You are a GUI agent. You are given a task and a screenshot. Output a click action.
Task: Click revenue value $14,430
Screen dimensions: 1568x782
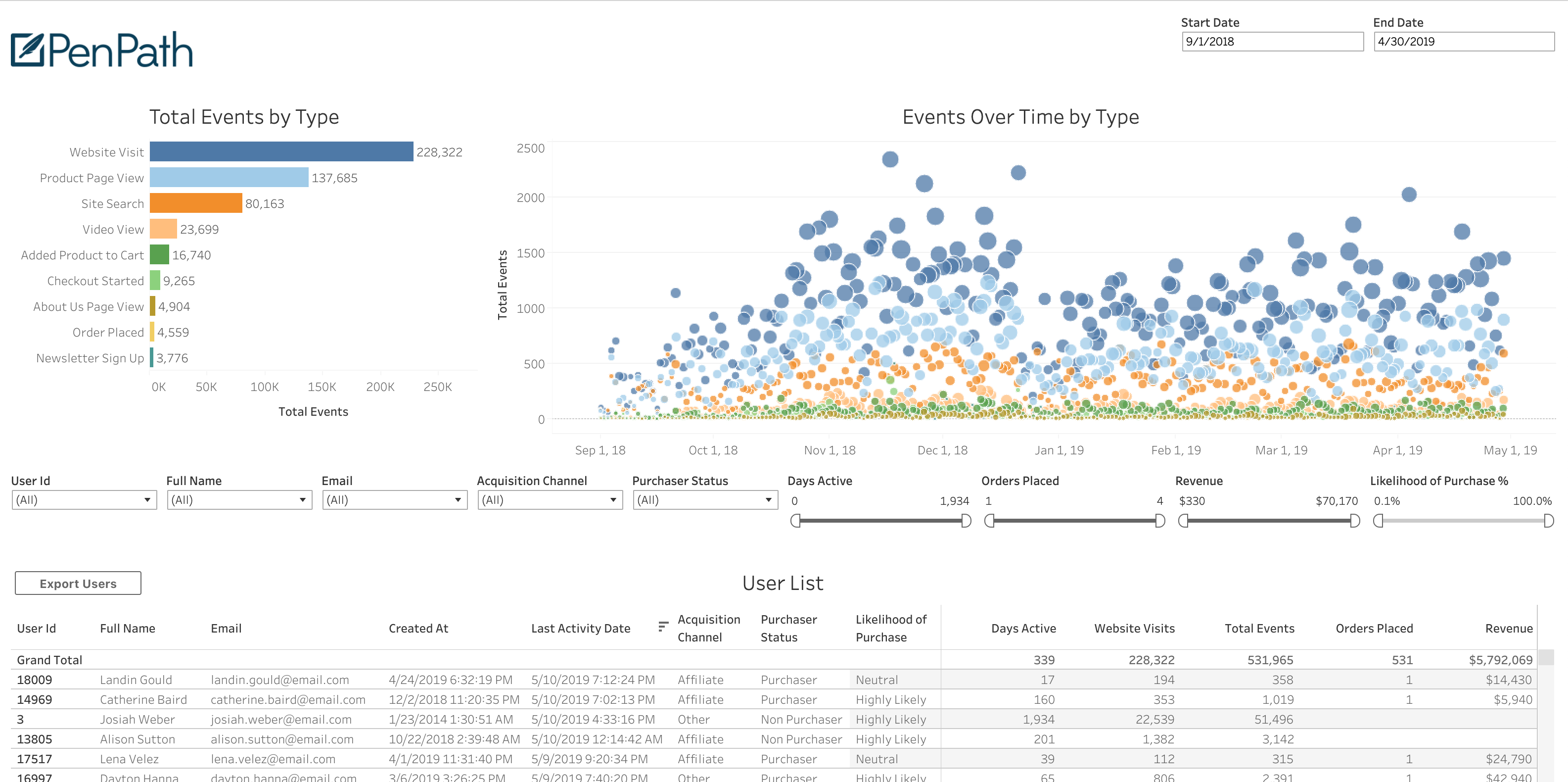coord(1509,680)
